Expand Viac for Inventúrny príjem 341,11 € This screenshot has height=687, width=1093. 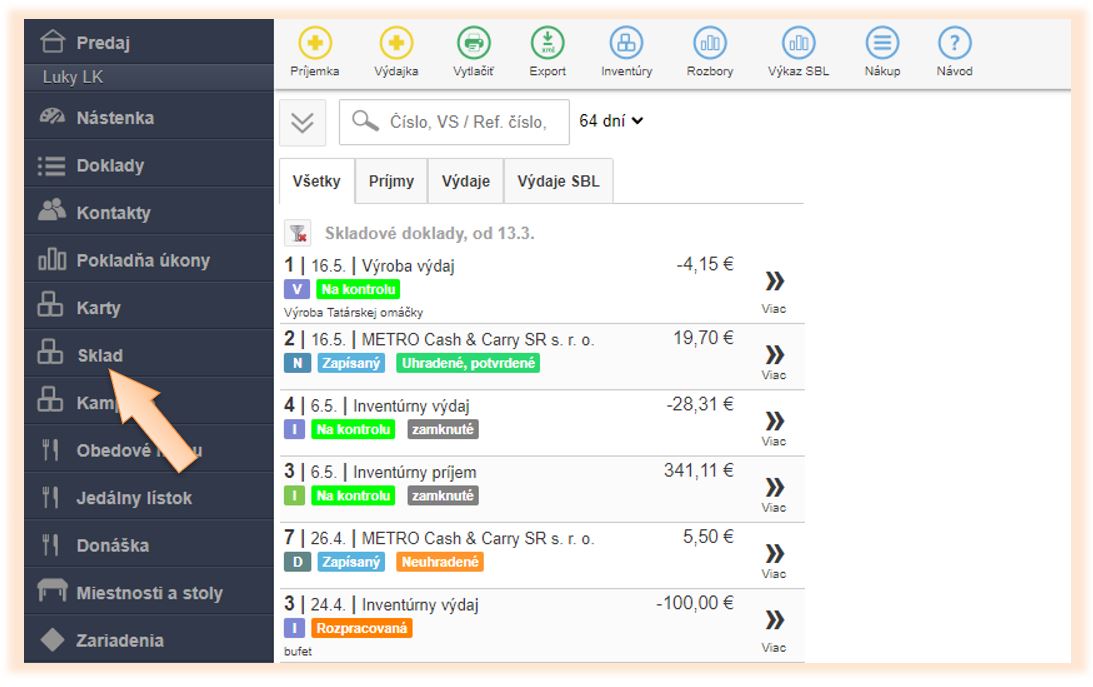(774, 493)
